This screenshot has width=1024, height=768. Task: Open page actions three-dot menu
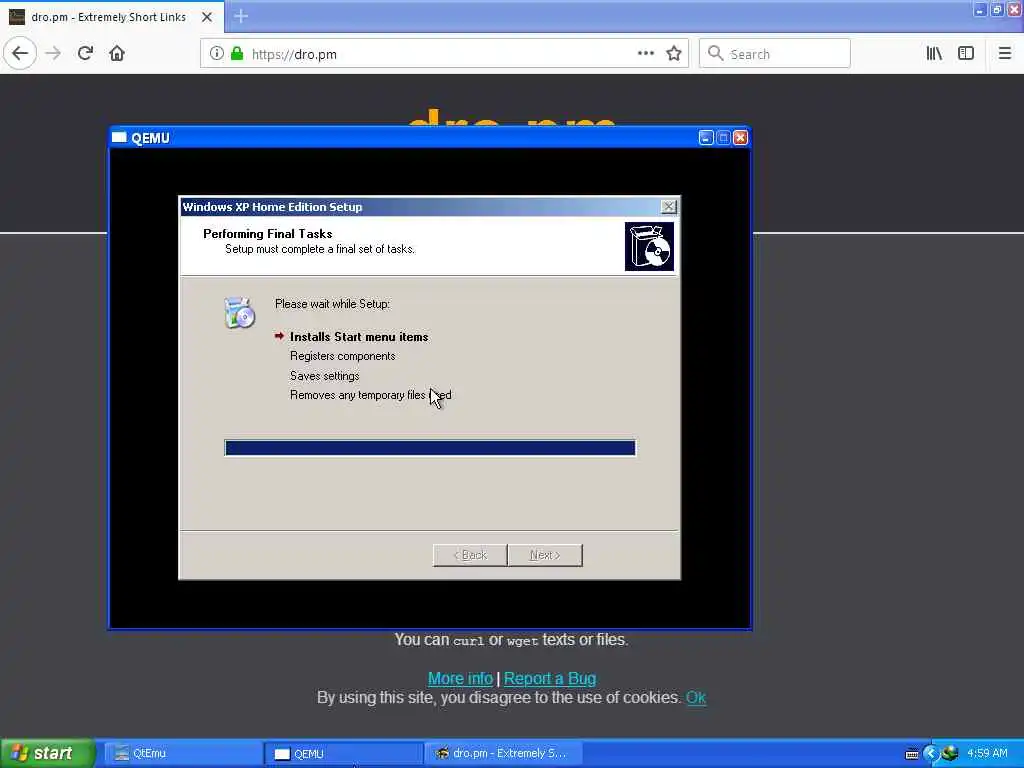pos(646,54)
